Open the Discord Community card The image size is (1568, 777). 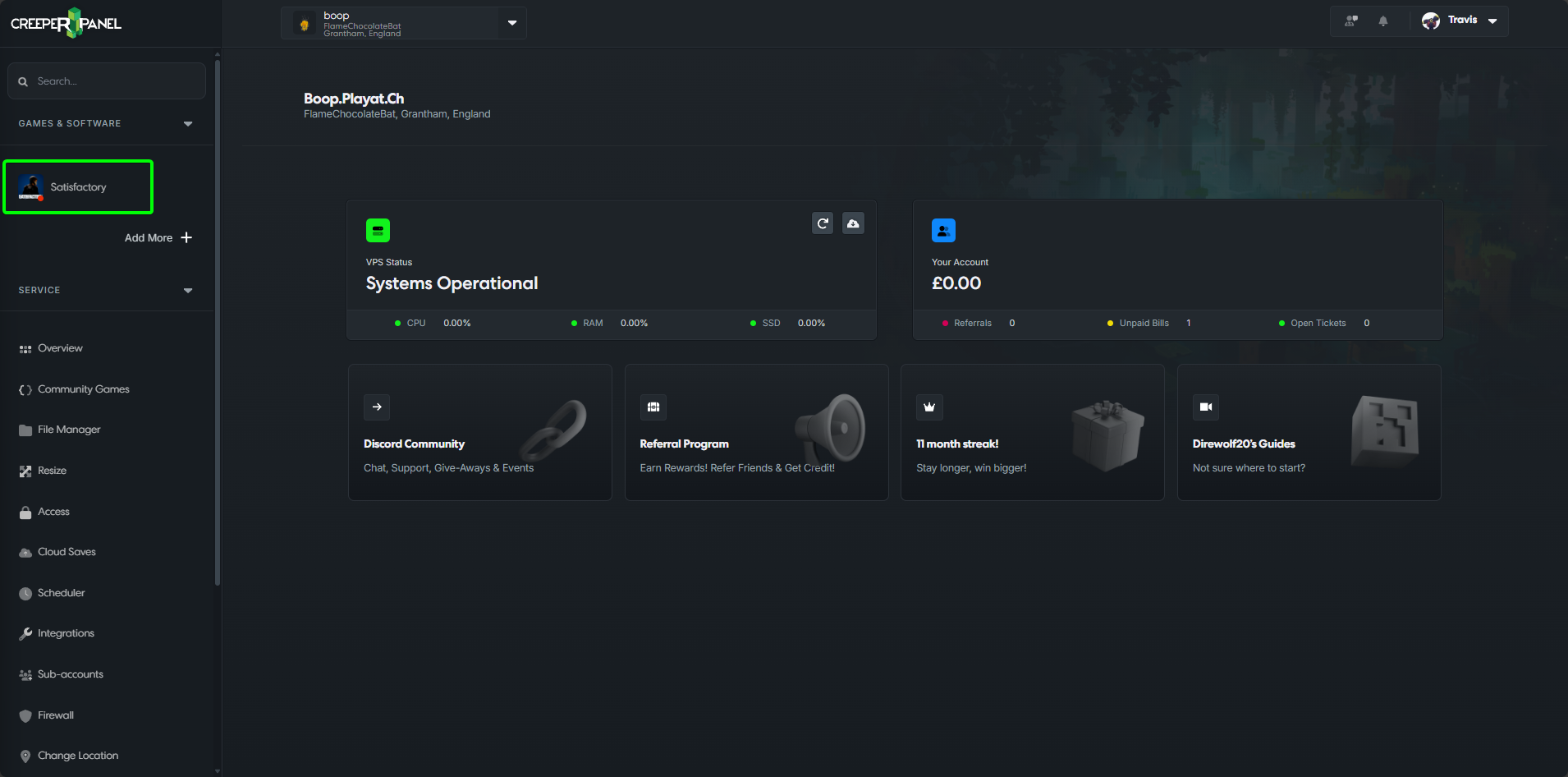pyautogui.click(x=479, y=432)
